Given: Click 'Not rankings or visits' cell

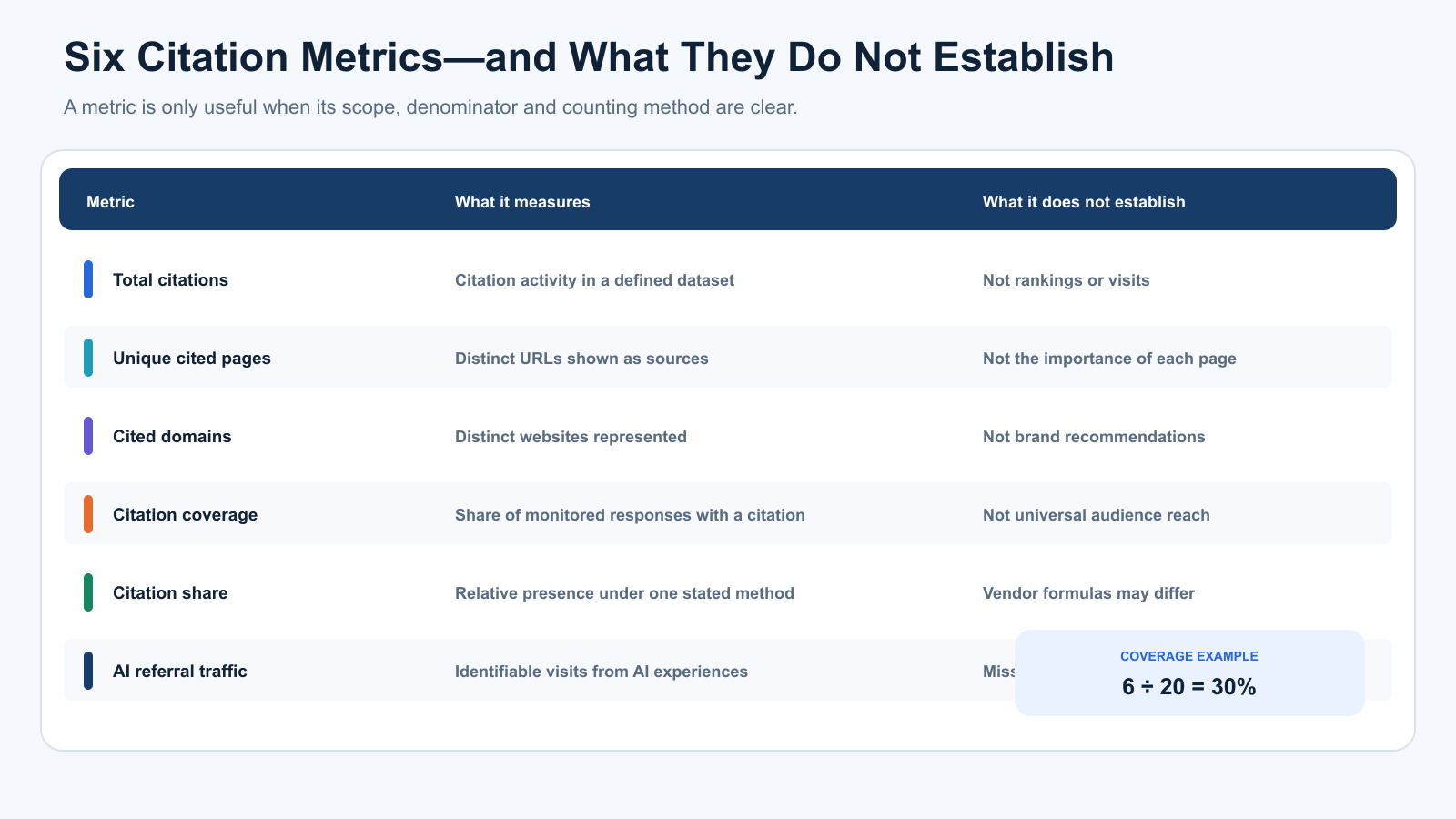Looking at the screenshot, I should tap(1066, 280).
